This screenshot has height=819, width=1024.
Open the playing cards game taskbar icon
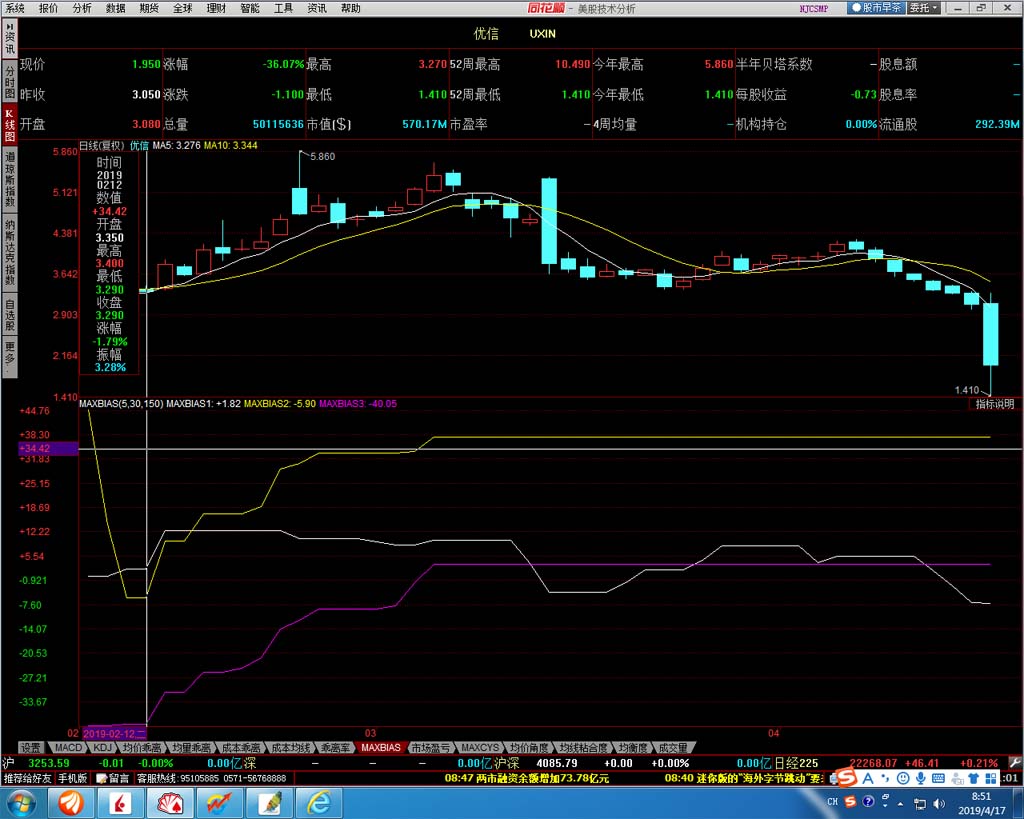pyautogui.click(x=170, y=803)
